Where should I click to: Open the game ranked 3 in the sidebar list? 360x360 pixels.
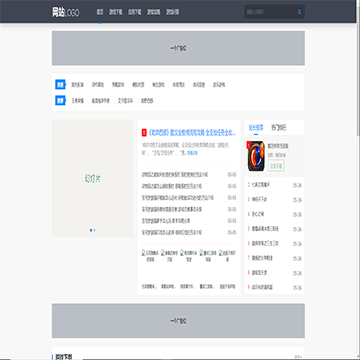[x=259, y=199]
